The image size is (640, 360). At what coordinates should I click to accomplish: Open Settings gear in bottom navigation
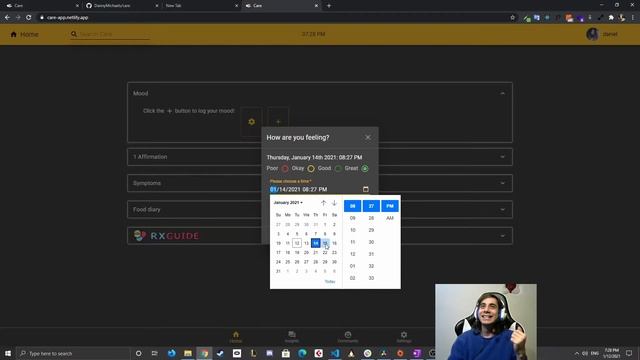[x=404, y=337]
